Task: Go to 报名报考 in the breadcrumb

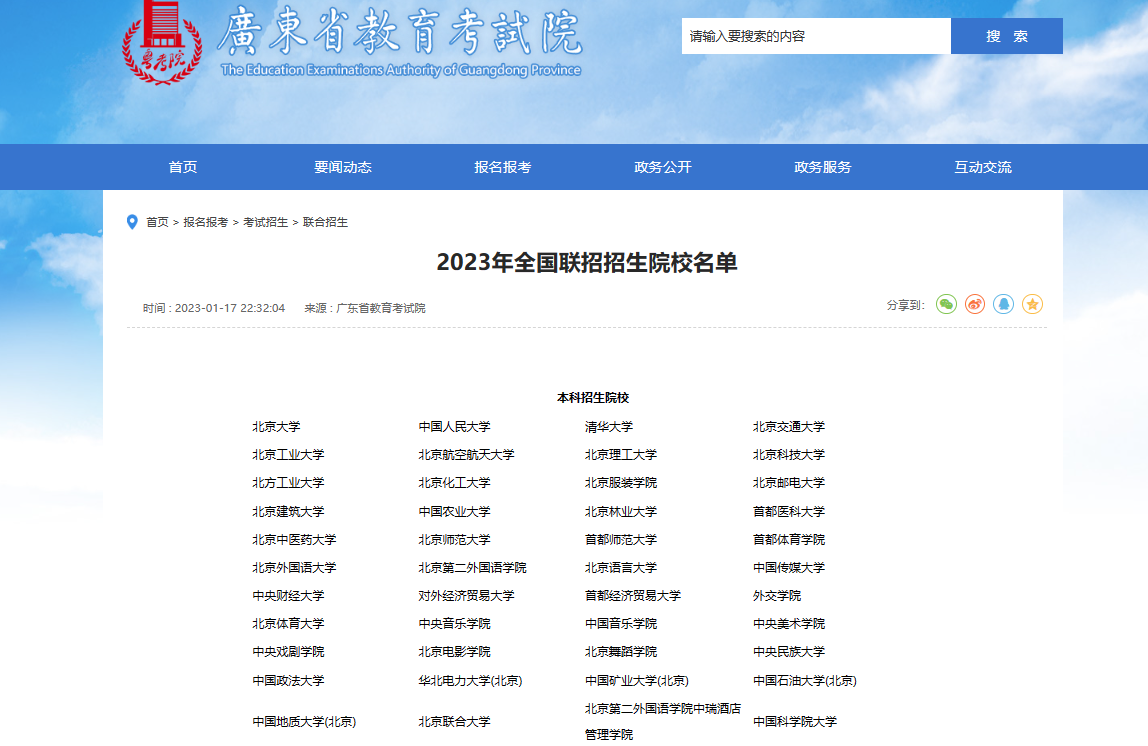Action: [206, 222]
